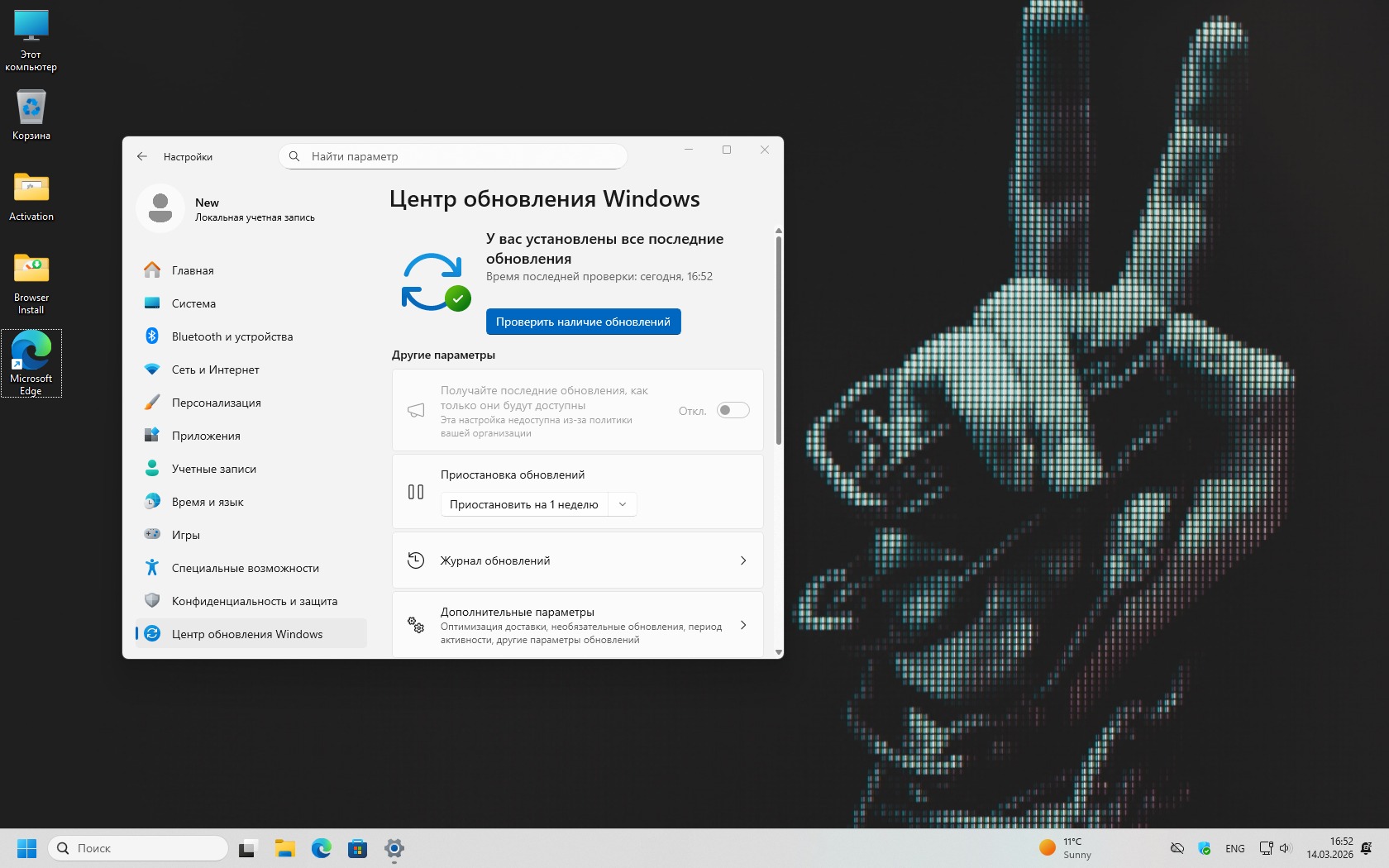Open Microsoft Edge desktop shortcut
This screenshot has height=868, width=1389.
31,362
